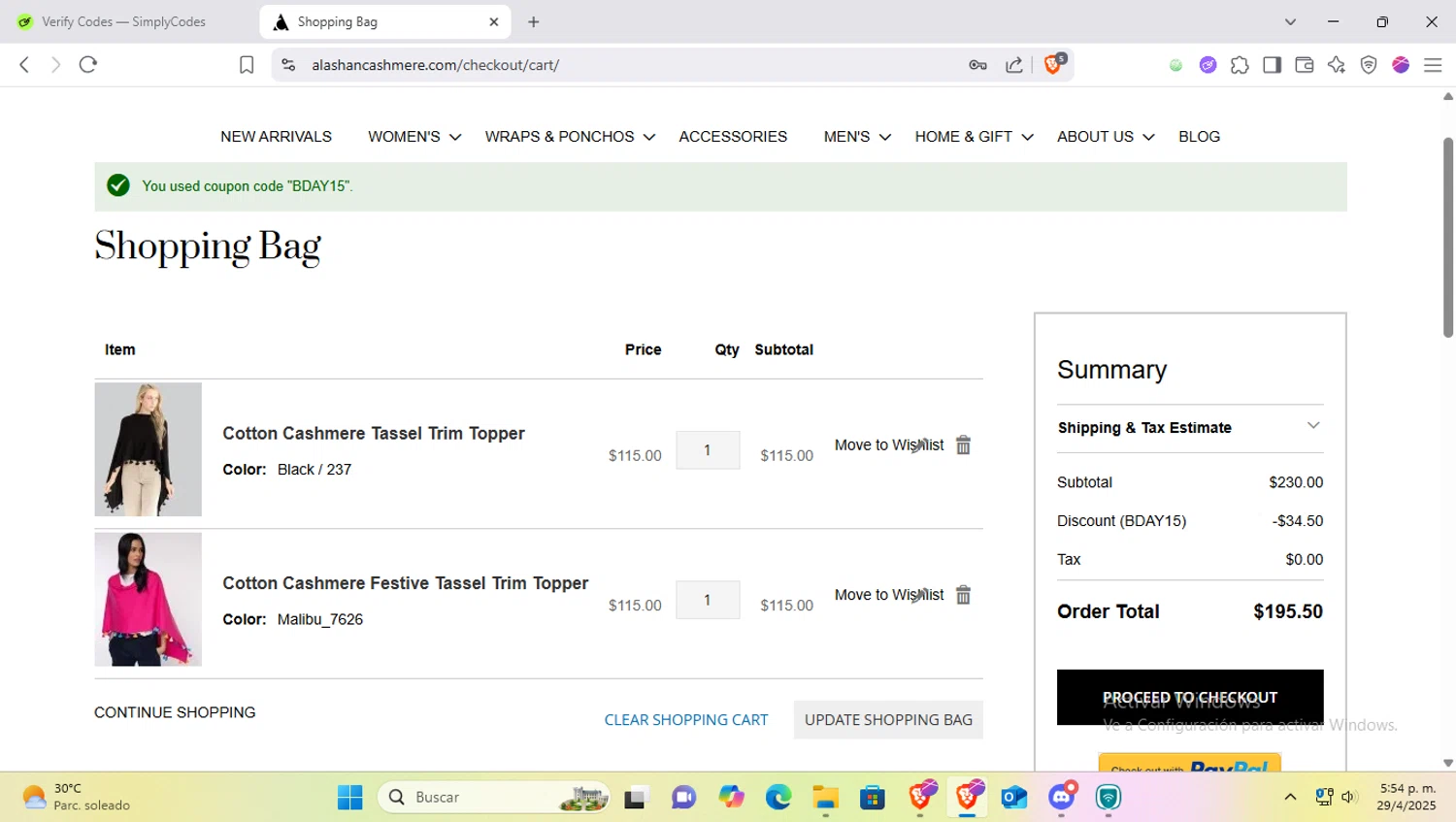Open the pink festive topper product thumbnail

click(x=148, y=599)
